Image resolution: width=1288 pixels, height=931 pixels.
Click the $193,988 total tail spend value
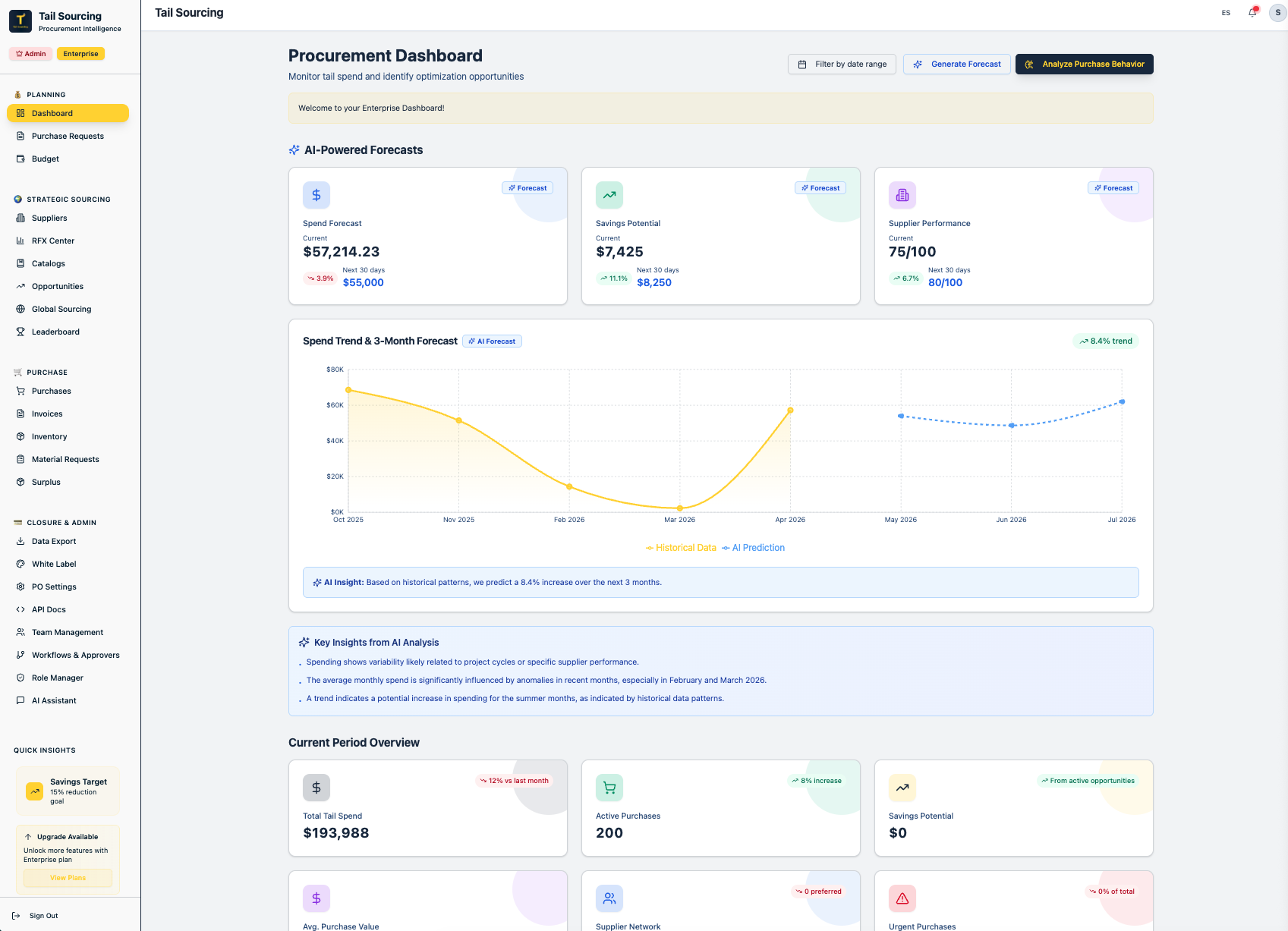click(336, 833)
